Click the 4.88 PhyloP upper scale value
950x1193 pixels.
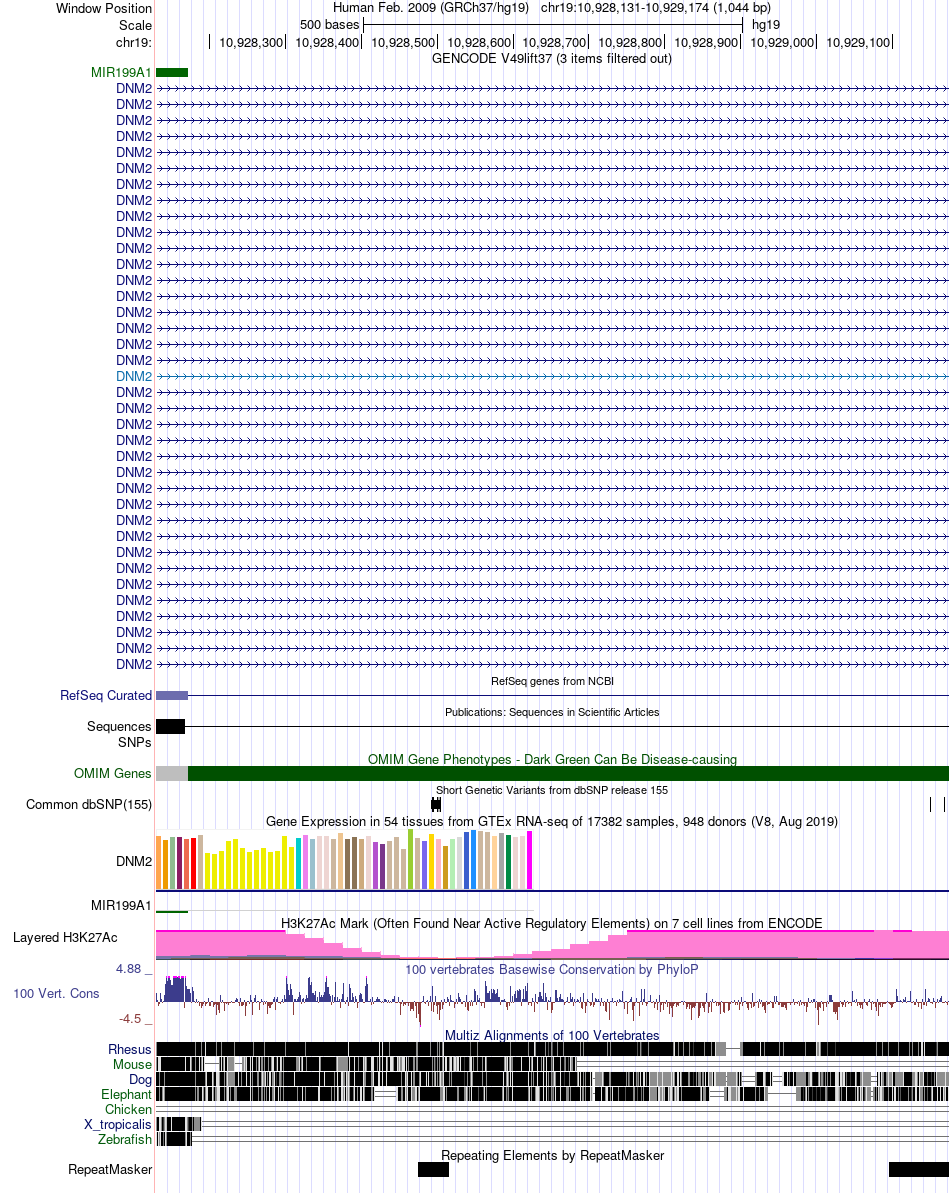tap(129, 969)
